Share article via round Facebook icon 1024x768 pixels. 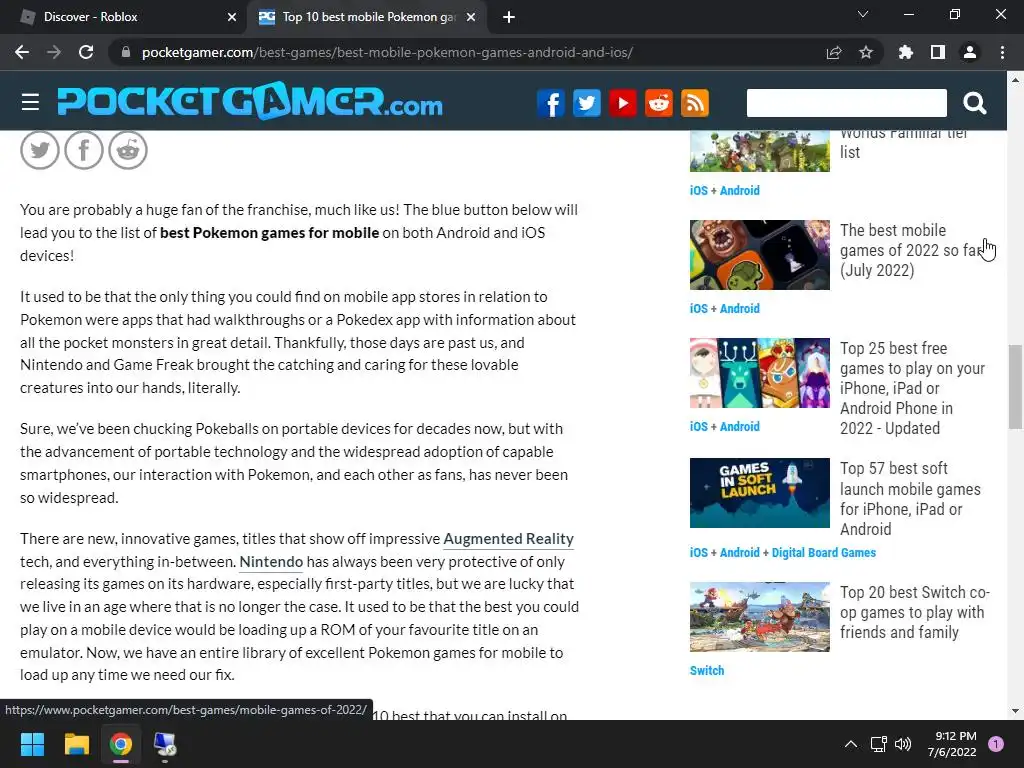[84, 150]
